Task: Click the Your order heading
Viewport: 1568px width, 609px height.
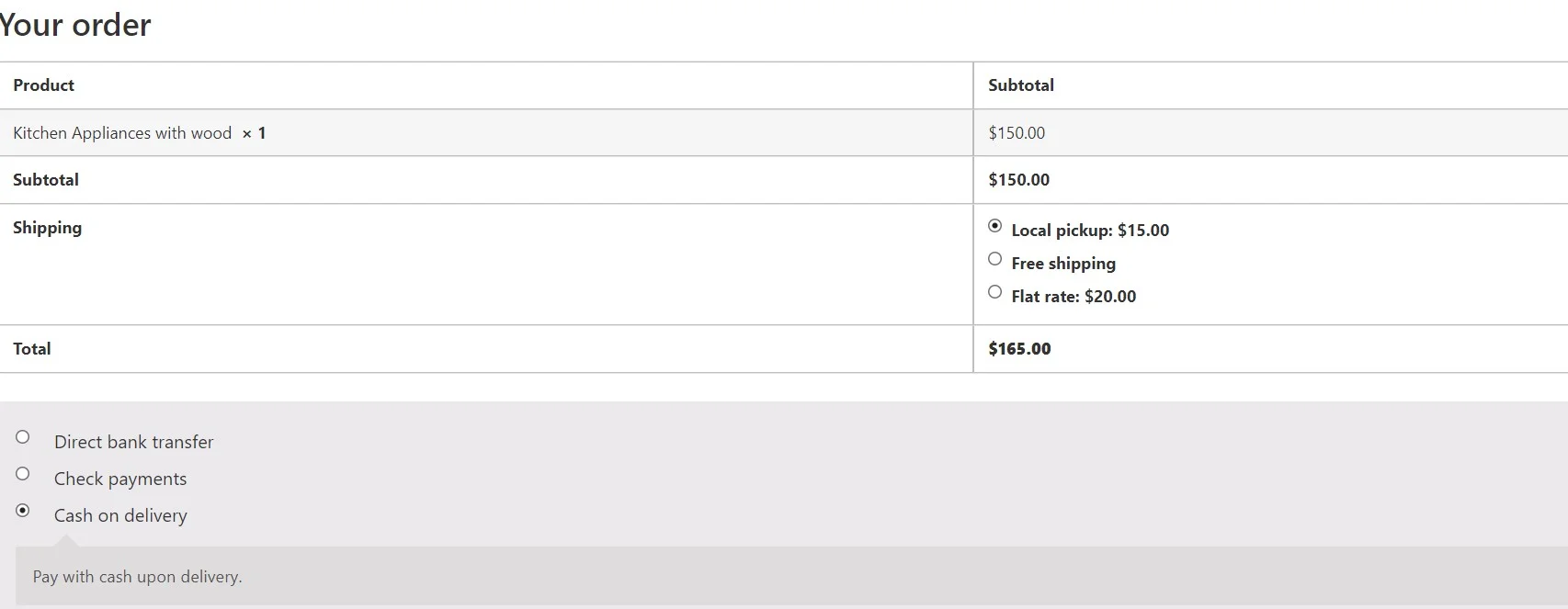Action: tap(75, 25)
